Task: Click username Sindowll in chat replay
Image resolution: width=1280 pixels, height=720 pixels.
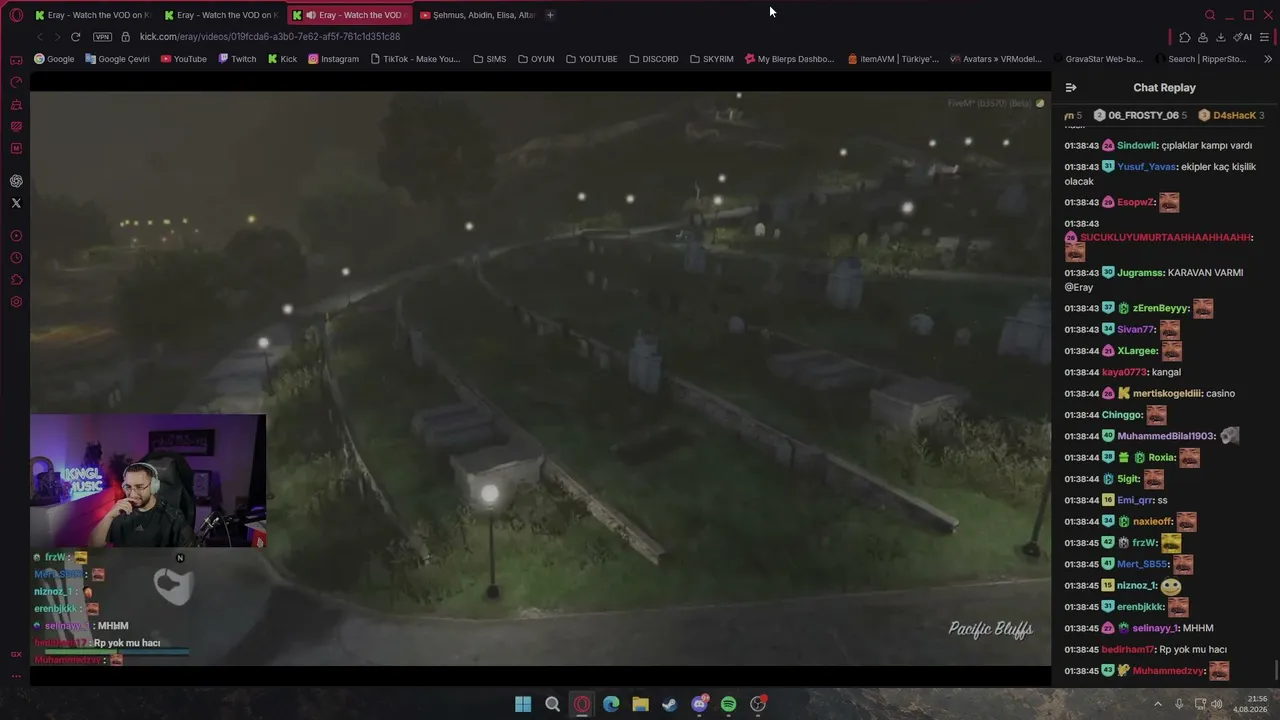Action: (1136, 146)
